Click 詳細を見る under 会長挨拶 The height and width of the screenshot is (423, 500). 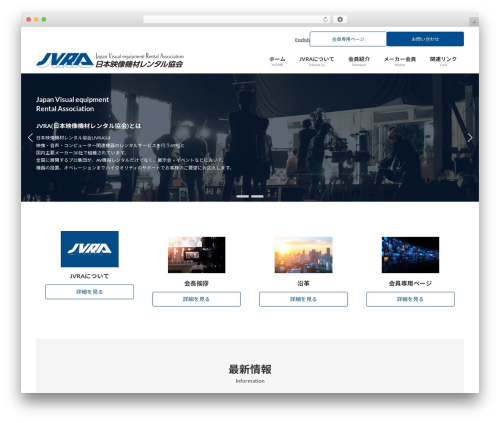(197, 299)
